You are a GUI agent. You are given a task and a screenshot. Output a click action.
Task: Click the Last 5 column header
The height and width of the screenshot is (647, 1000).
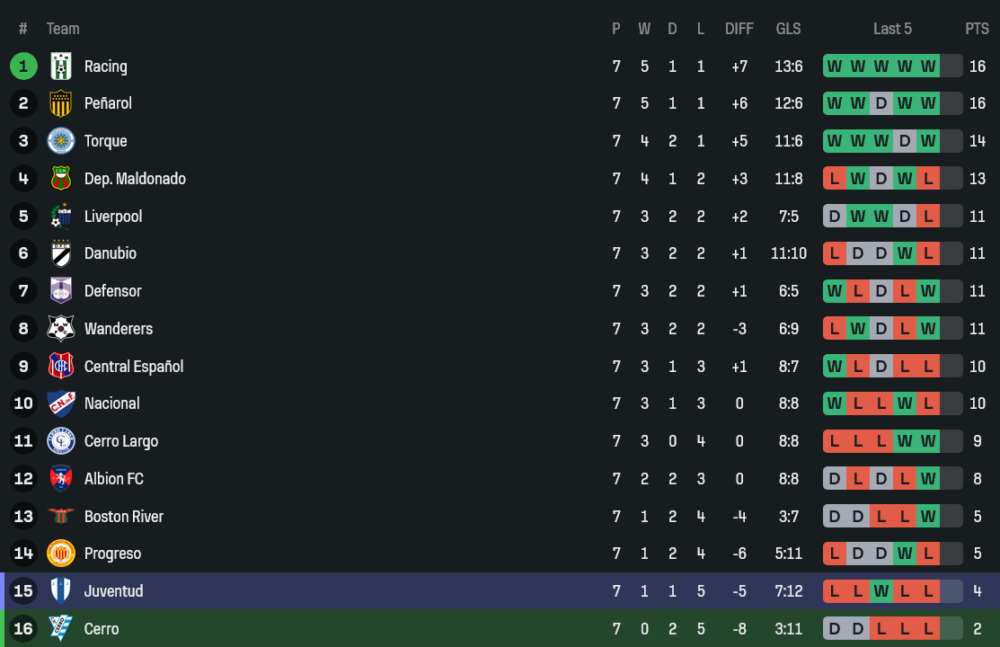tap(892, 29)
